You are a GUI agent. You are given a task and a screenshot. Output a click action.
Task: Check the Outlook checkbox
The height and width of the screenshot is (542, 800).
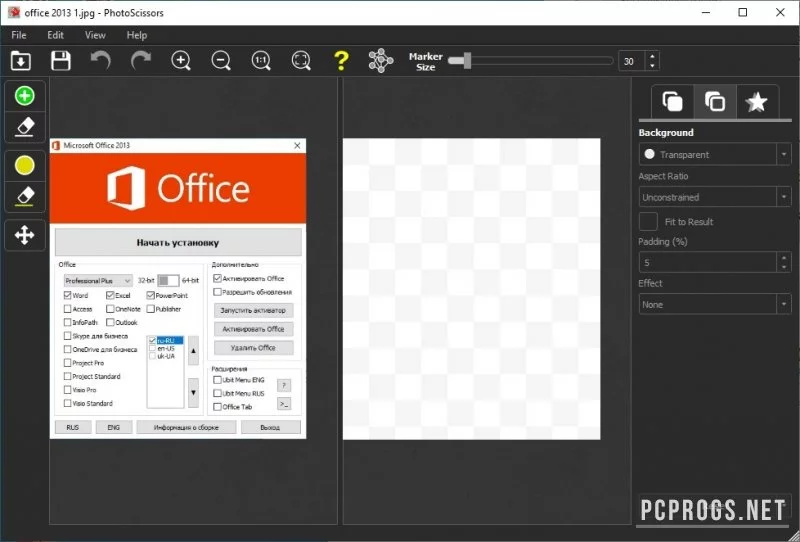coord(110,323)
